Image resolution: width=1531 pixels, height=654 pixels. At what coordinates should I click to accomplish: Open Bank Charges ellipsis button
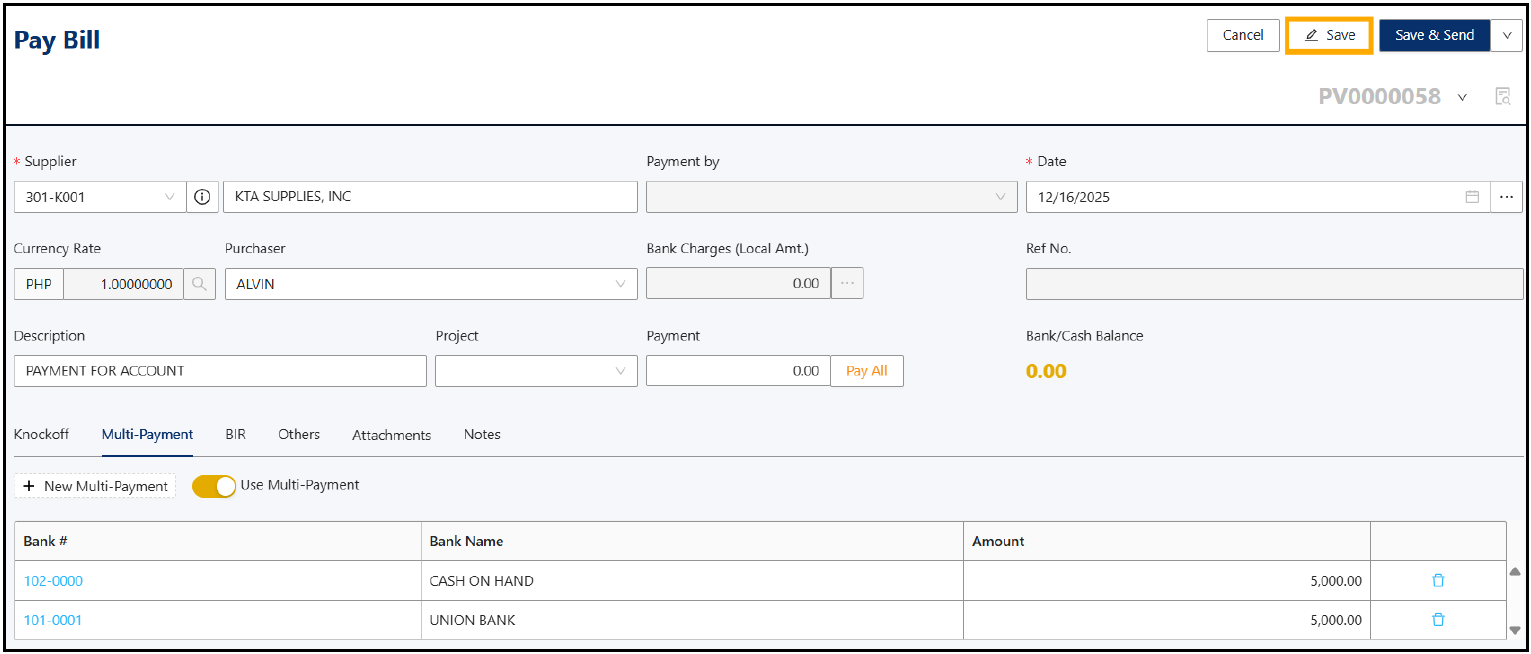tap(847, 284)
